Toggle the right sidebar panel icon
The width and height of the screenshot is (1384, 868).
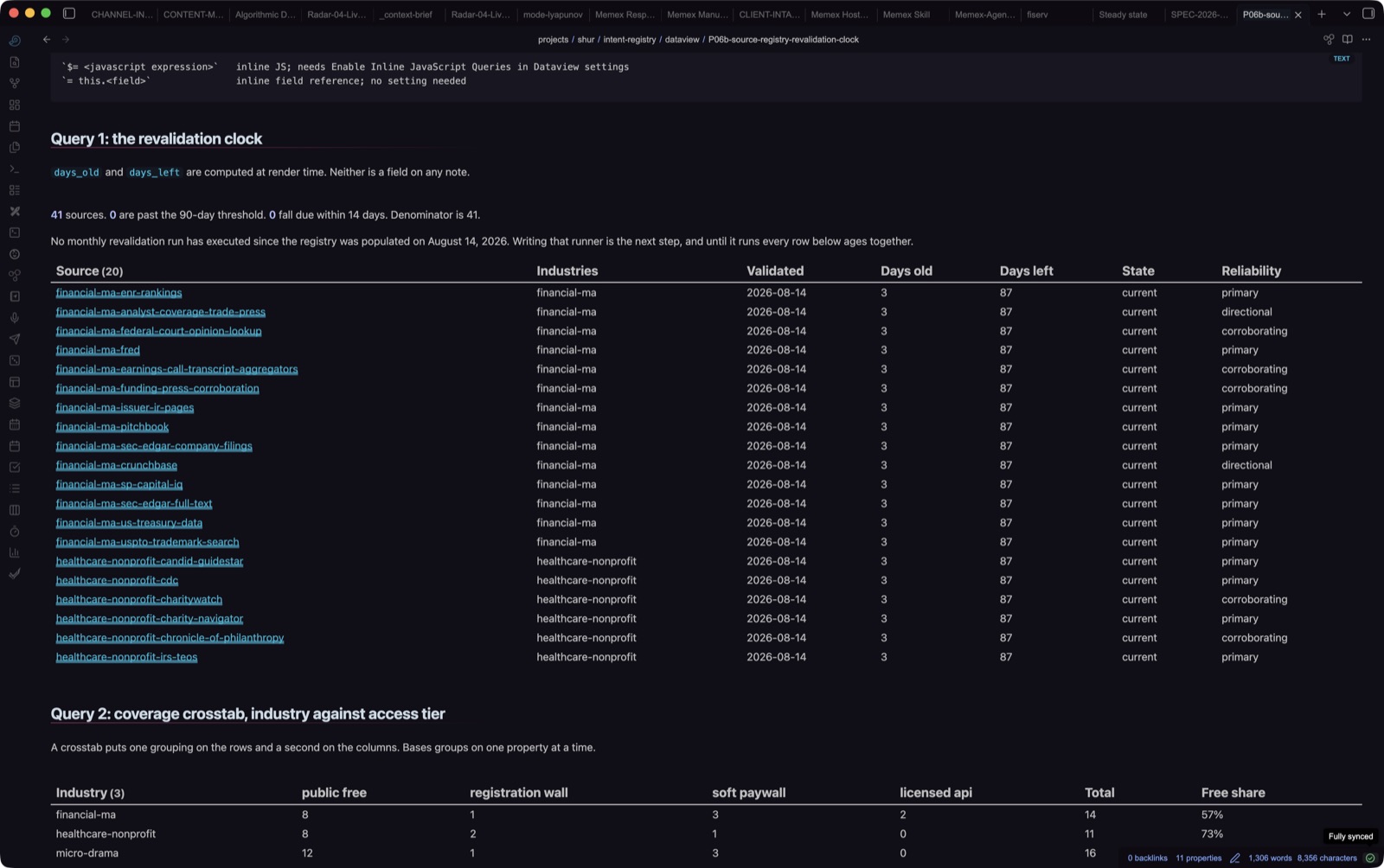(1368, 14)
